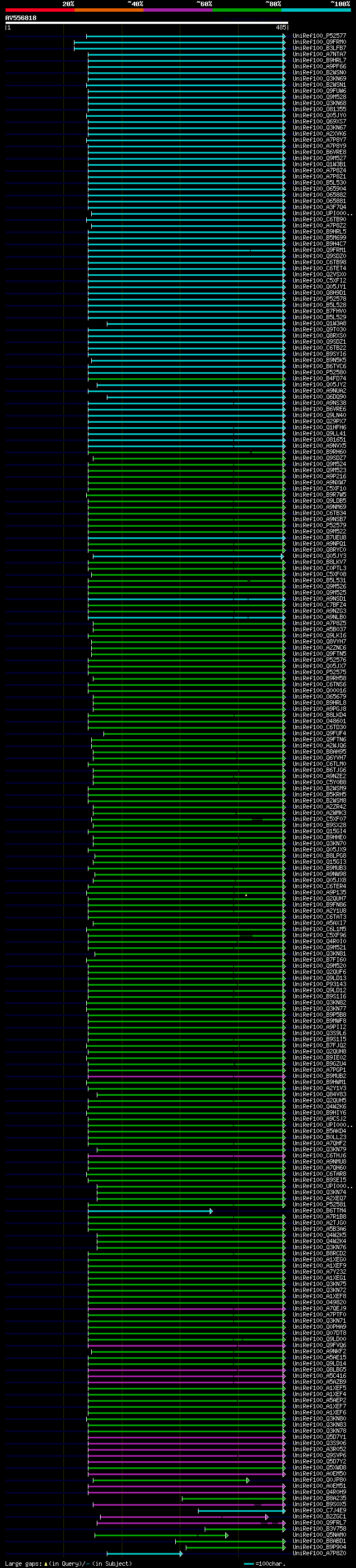Select the UniRef100_A2WJQ6 label
Image resolution: width=356 pixels, height=1568 pixels.
(319, 746)
